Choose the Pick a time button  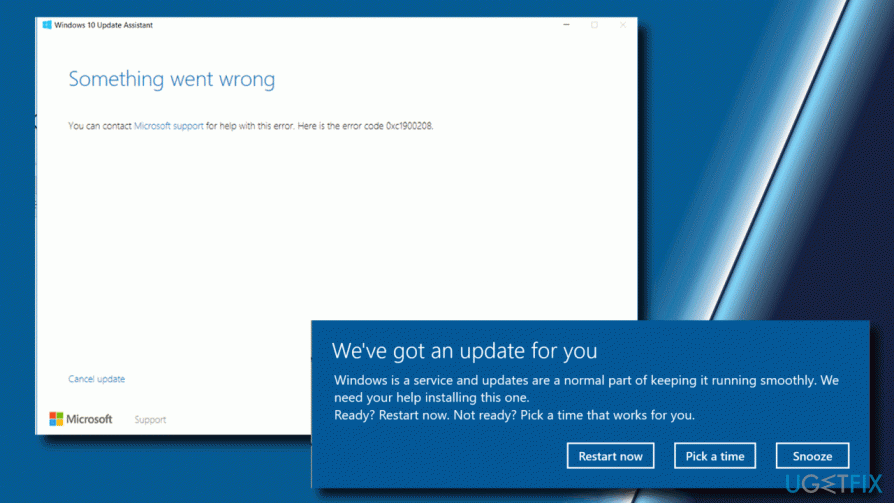tap(714, 456)
